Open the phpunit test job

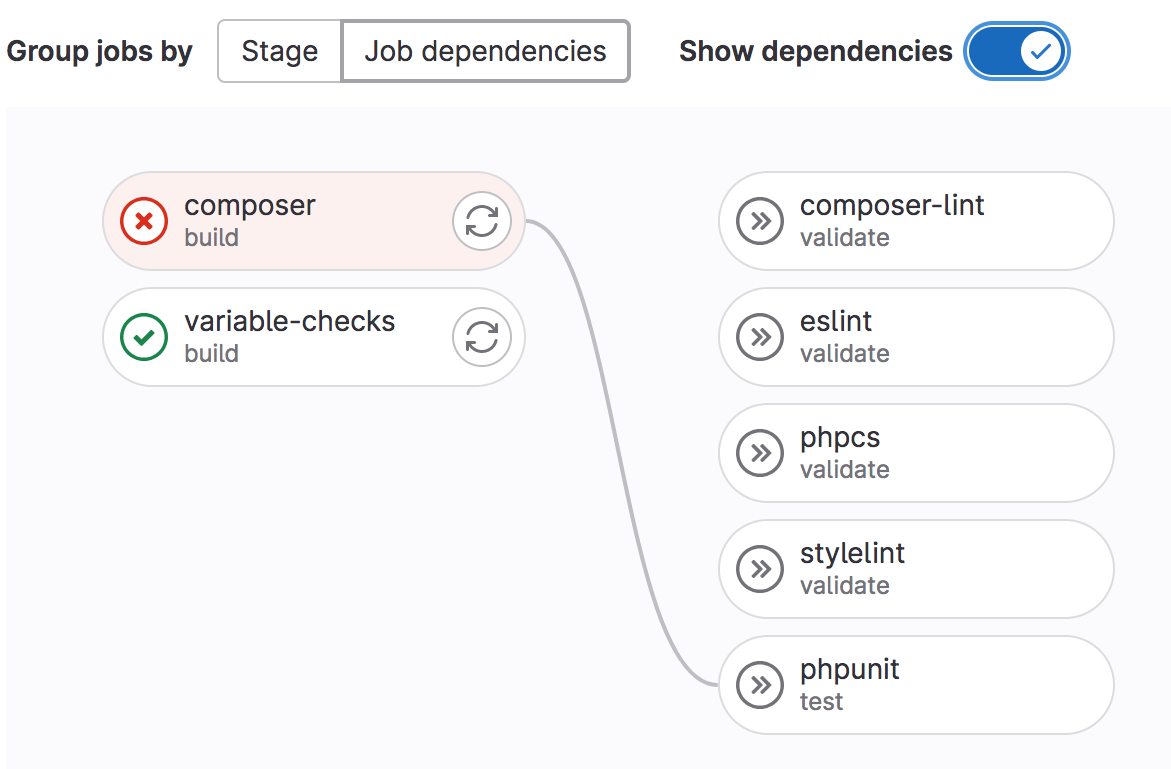point(850,670)
